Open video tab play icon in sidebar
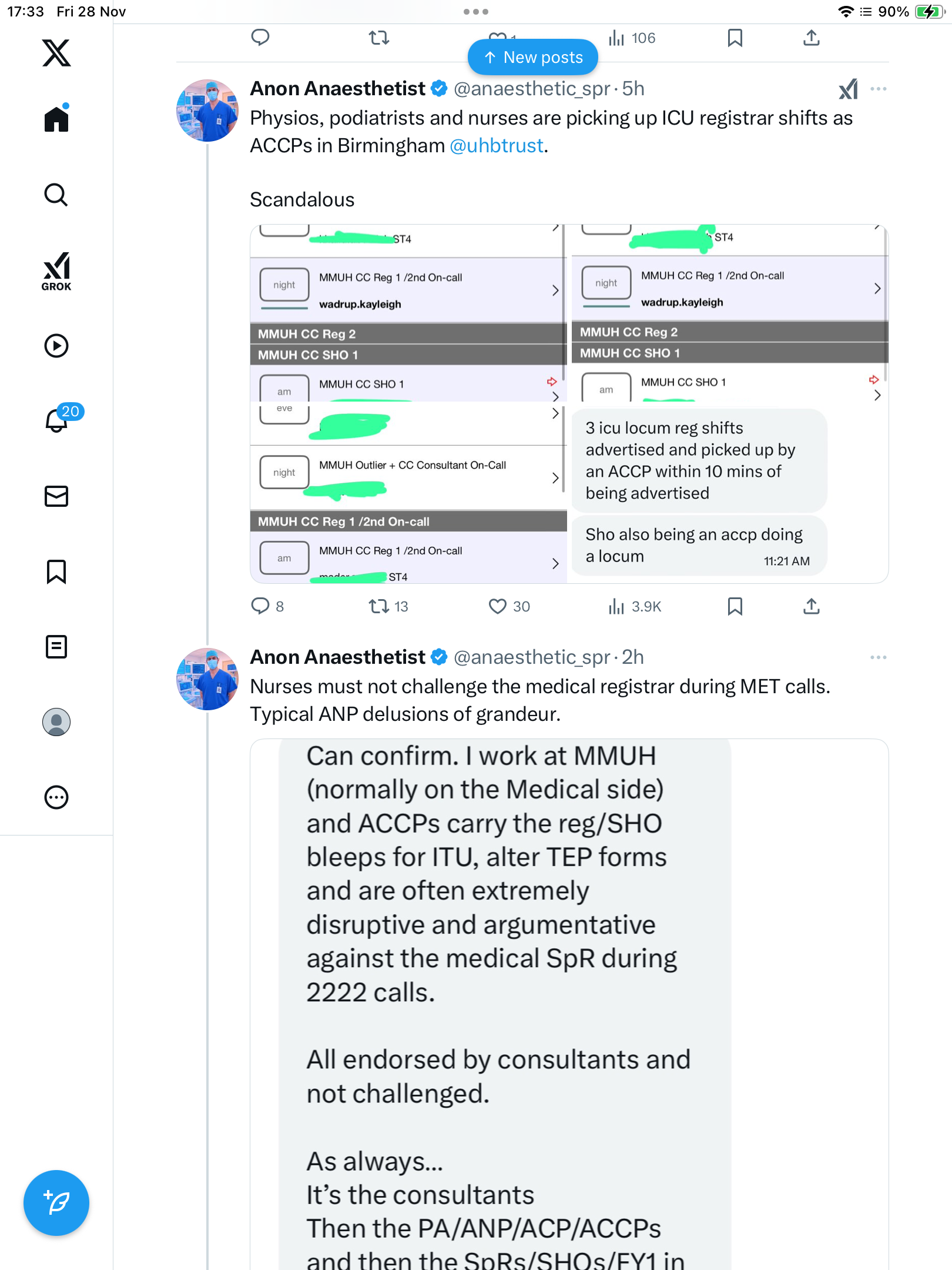The image size is (952, 1270). pos(56,346)
